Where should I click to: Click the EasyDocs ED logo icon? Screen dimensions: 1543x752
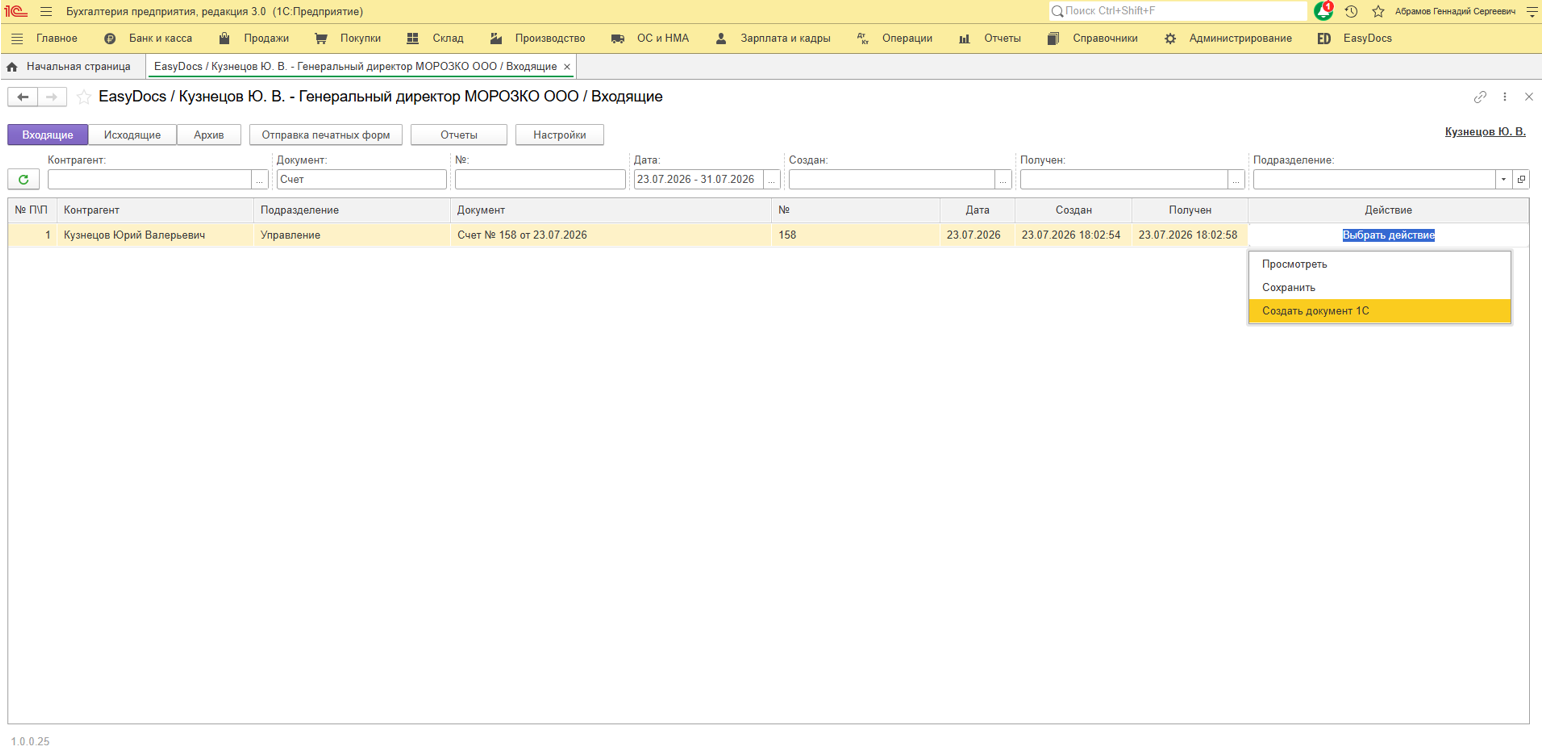[x=1324, y=38]
